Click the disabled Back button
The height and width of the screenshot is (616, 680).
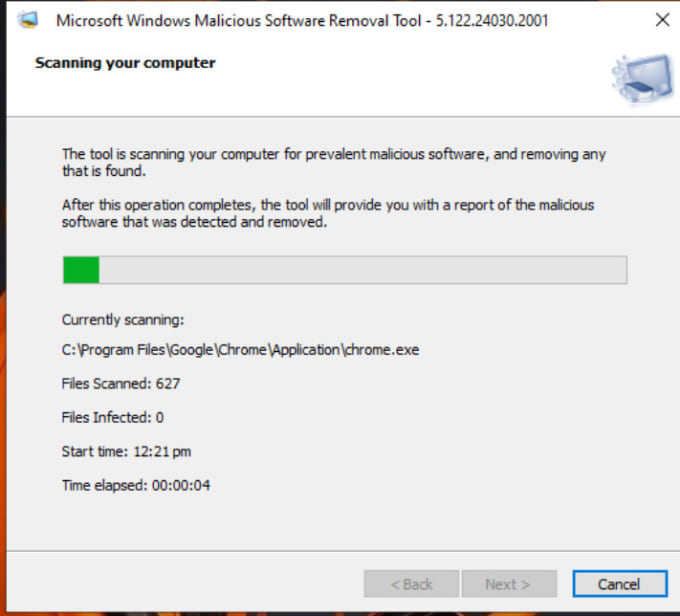[x=411, y=584]
